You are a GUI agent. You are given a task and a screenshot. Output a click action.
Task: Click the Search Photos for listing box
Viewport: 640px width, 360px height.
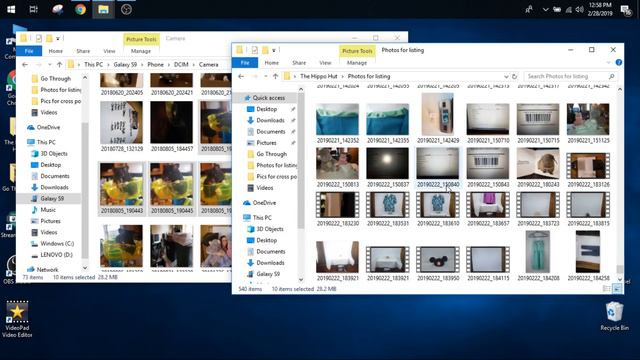570,76
